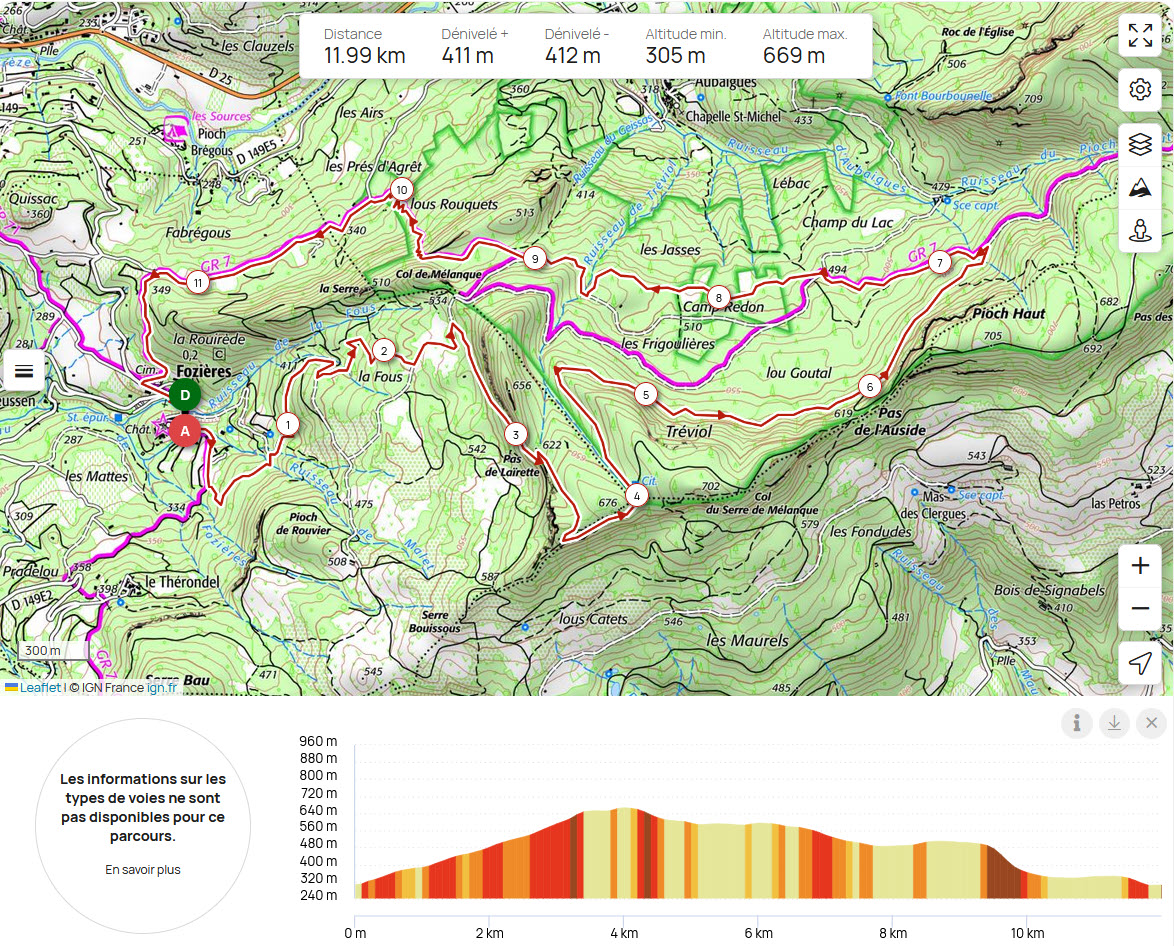
Task: Open map settings gear
Action: (1140, 90)
